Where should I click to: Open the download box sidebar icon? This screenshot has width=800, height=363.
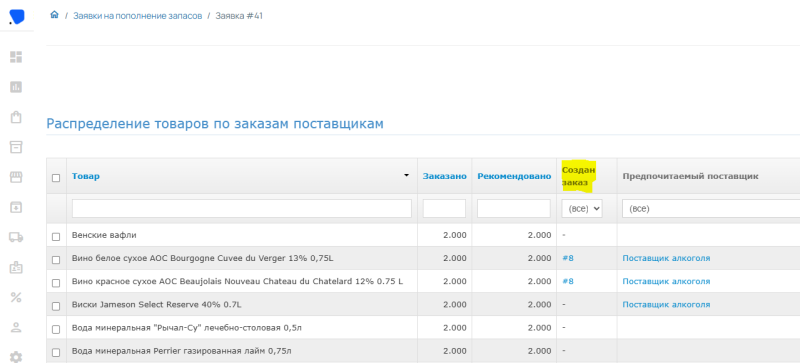point(16,207)
